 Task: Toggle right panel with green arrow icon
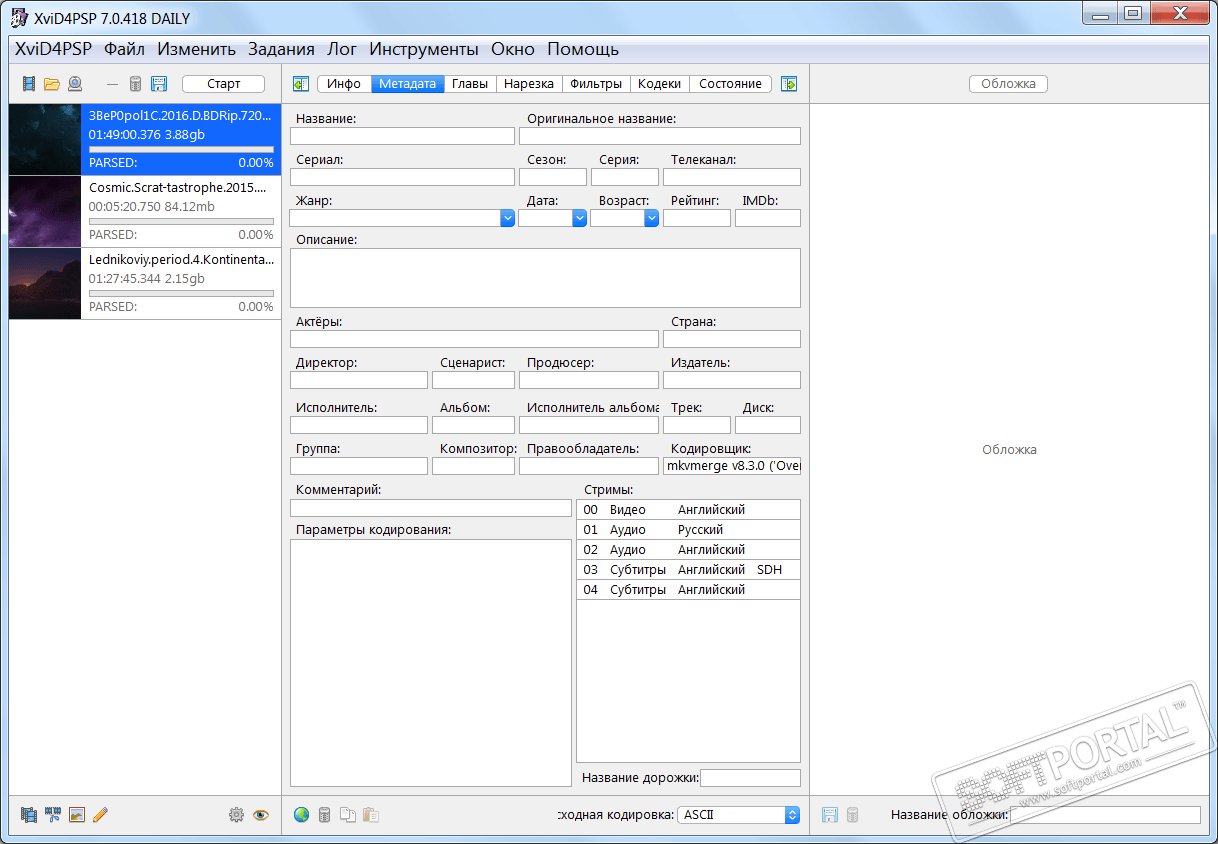[x=789, y=84]
